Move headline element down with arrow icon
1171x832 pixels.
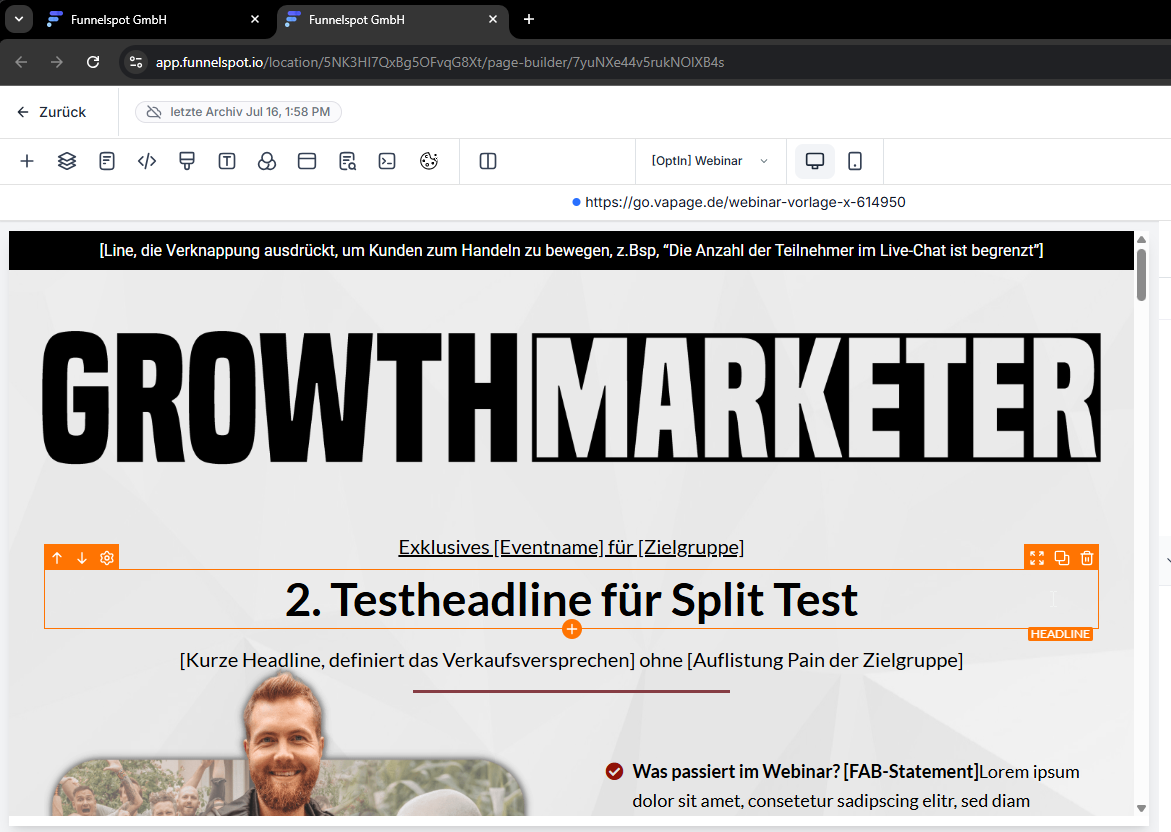pos(82,558)
